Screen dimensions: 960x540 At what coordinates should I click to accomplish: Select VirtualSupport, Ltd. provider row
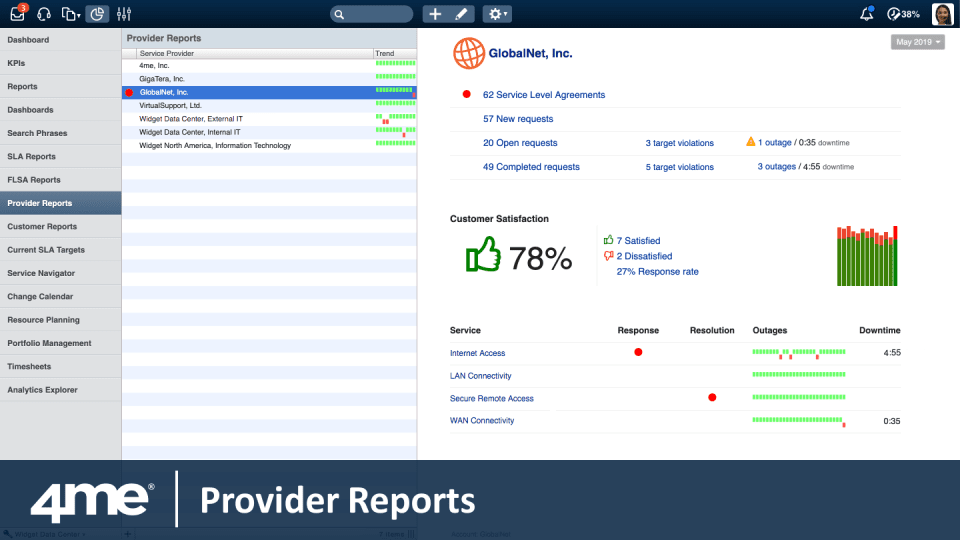tap(171, 105)
